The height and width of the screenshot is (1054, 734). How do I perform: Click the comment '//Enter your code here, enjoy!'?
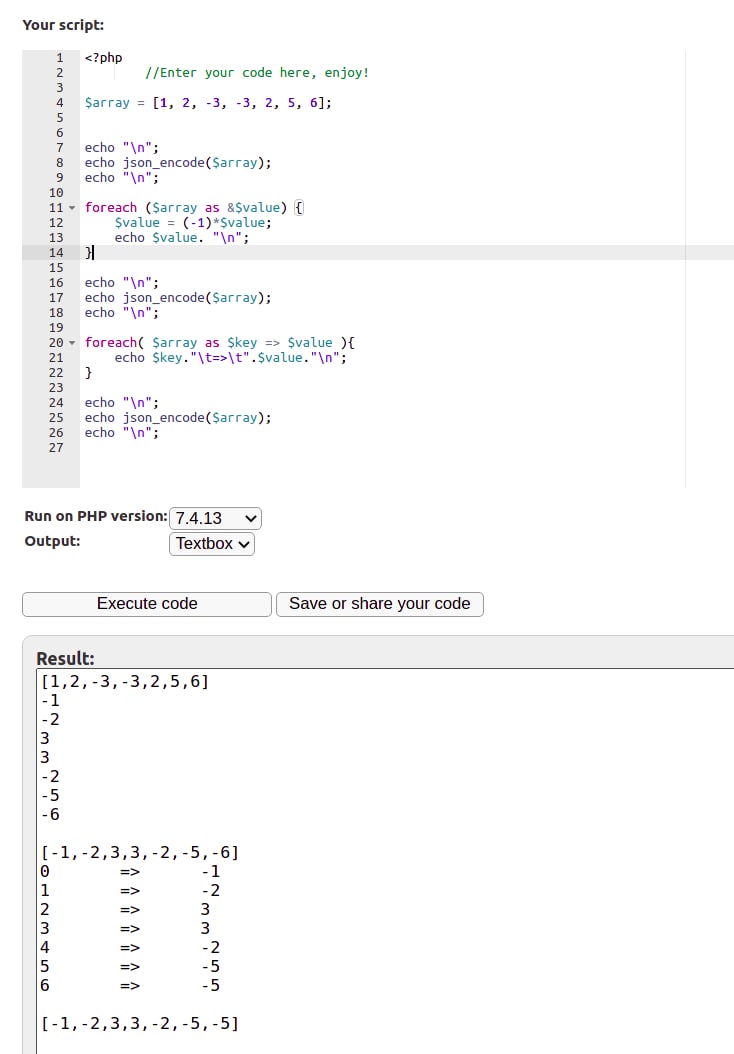point(257,73)
